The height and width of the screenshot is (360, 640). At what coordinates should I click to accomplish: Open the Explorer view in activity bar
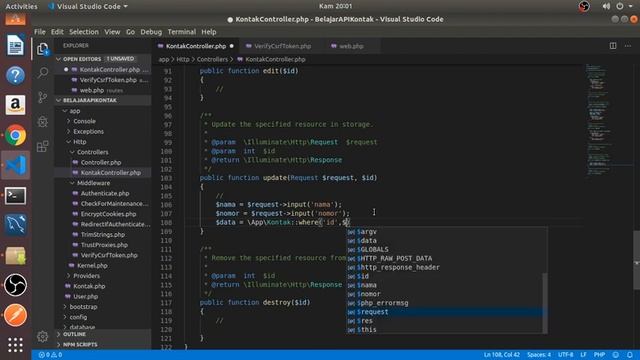42,49
